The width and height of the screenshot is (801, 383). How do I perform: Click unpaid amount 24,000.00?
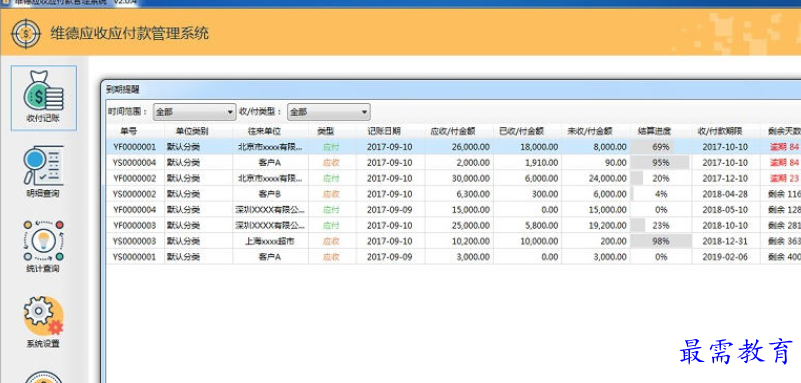(x=607, y=178)
